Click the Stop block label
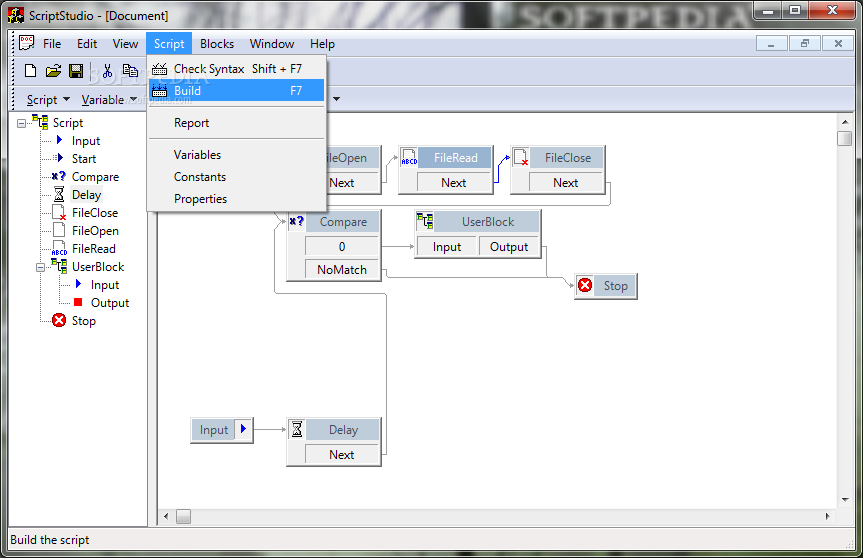This screenshot has height=558, width=863. (615, 285)
